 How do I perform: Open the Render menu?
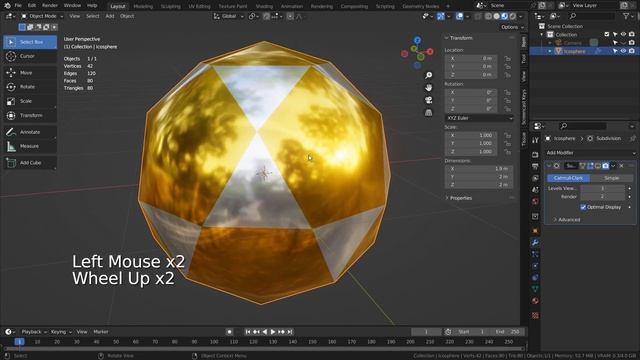pos(50,6)
